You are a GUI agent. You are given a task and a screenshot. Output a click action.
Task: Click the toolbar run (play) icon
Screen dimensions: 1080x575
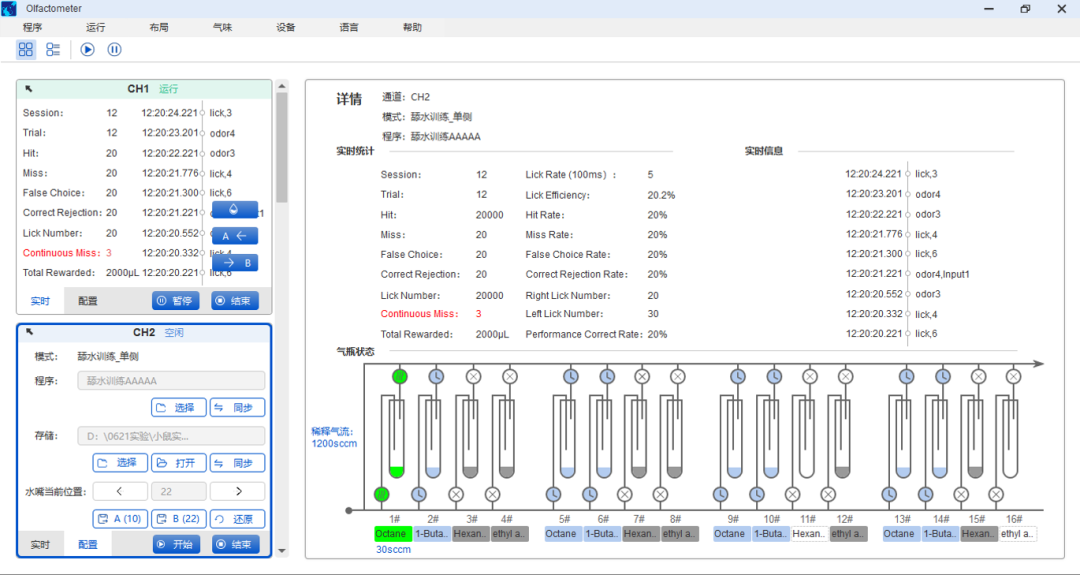coord(88,49)
